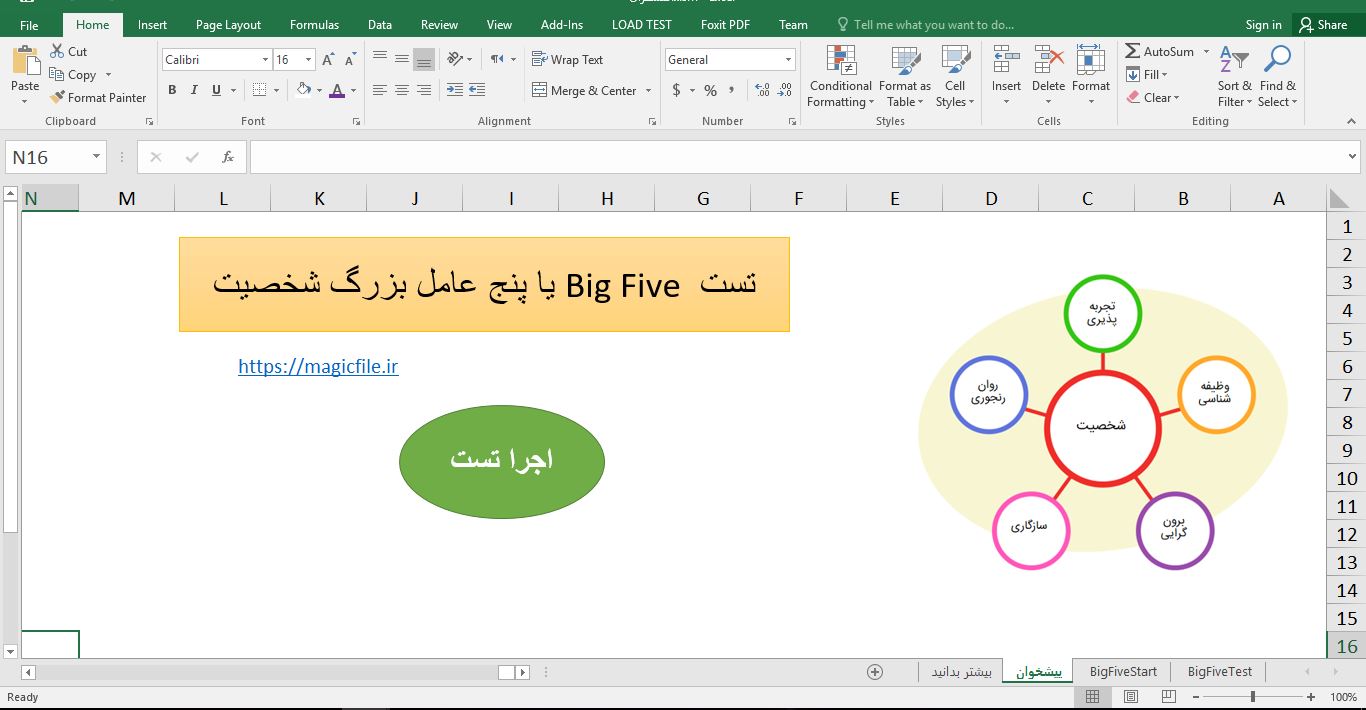This screenshot has width=1366, height=710.
Task: Open the Calibri font name dropdown
Action: (265, 60)
